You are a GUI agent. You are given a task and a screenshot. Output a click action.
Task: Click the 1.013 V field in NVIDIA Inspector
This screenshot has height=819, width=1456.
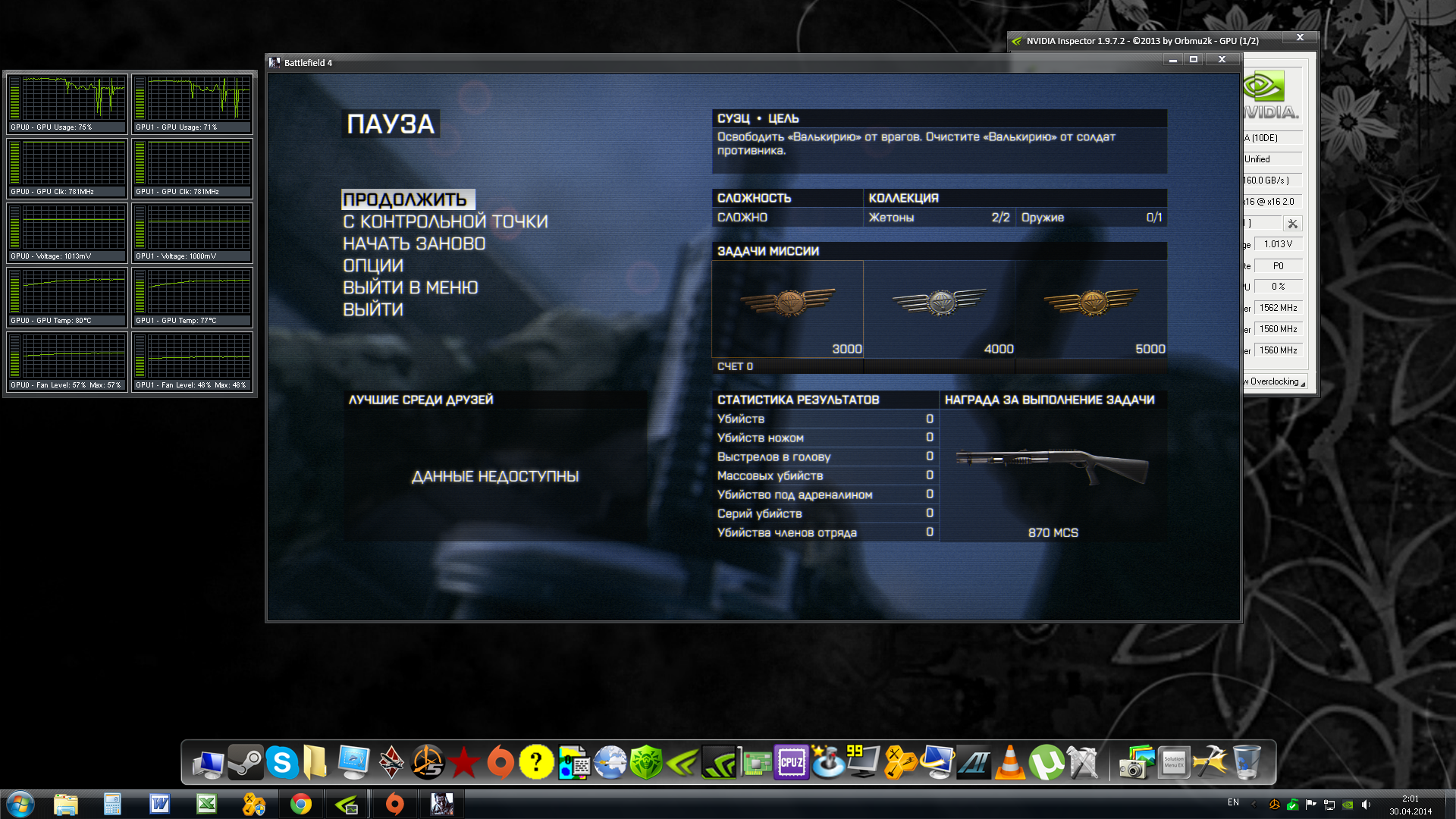(1278, 244)
